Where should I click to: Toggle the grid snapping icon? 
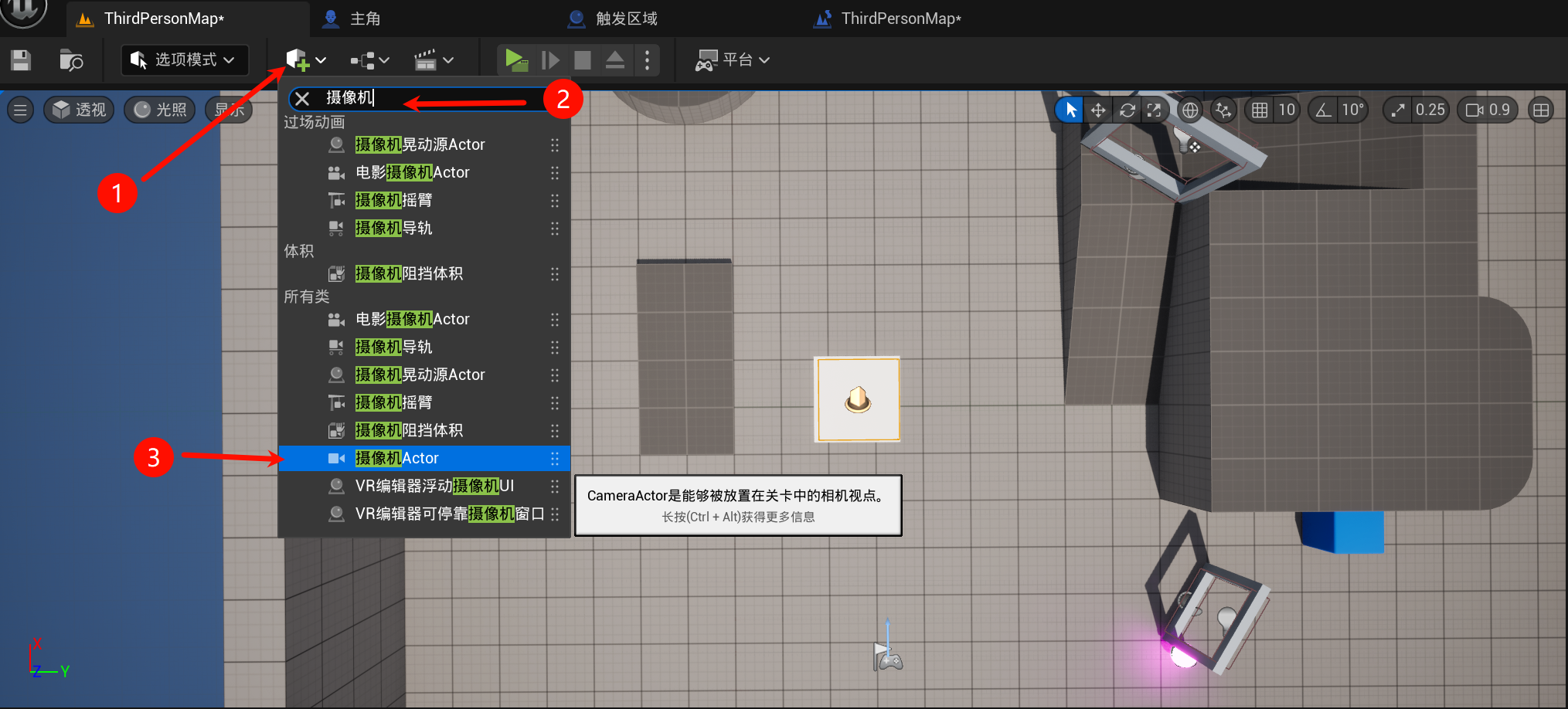pyautogui.click(x=1260, y=110)
